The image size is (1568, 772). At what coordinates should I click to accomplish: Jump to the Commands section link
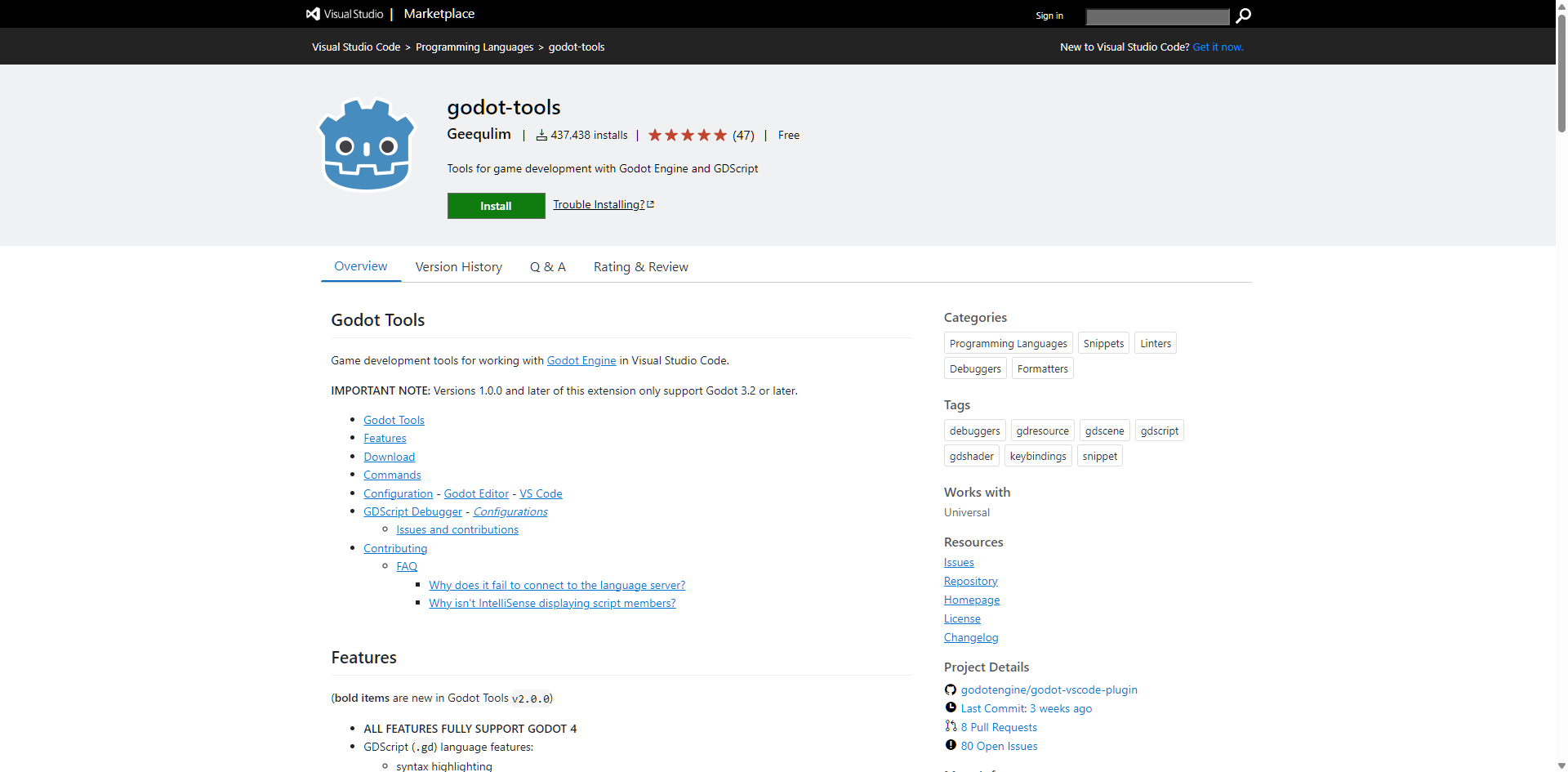[392, 475]
